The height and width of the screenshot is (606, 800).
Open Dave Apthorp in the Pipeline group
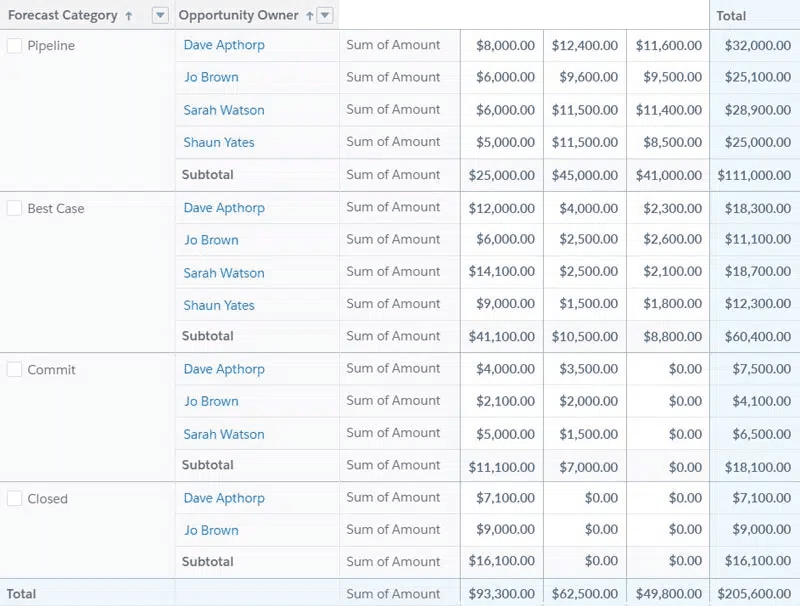coord(224,45)
